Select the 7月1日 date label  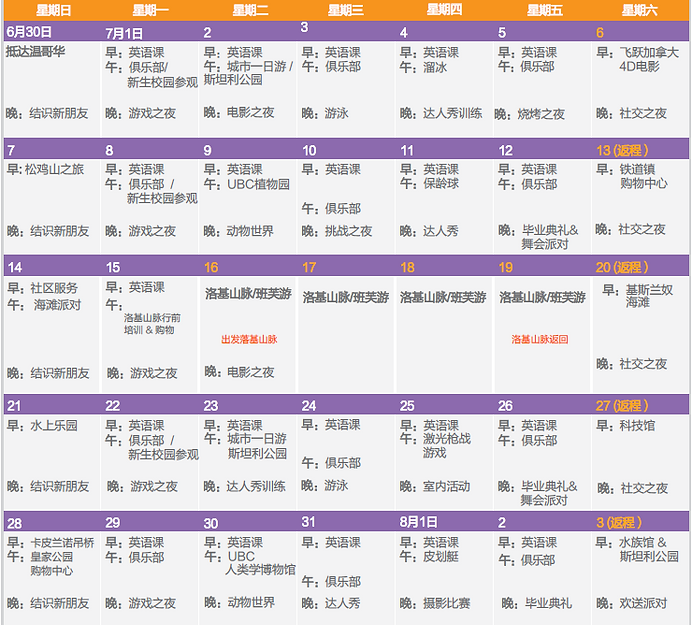[x=124, y=33]
